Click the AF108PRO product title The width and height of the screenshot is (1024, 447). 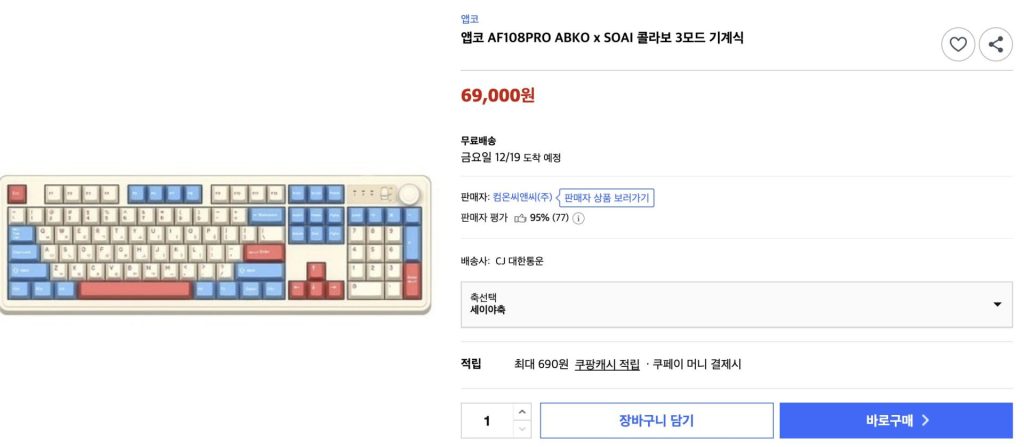(602, 38)
